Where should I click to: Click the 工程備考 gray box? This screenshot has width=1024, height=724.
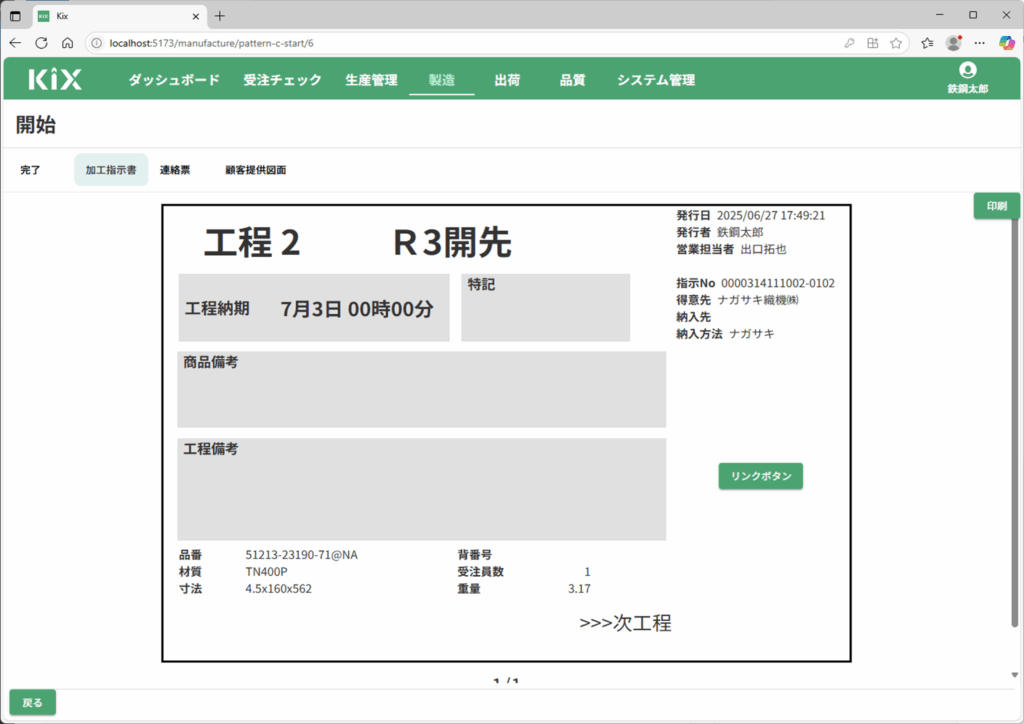[422, 489]
